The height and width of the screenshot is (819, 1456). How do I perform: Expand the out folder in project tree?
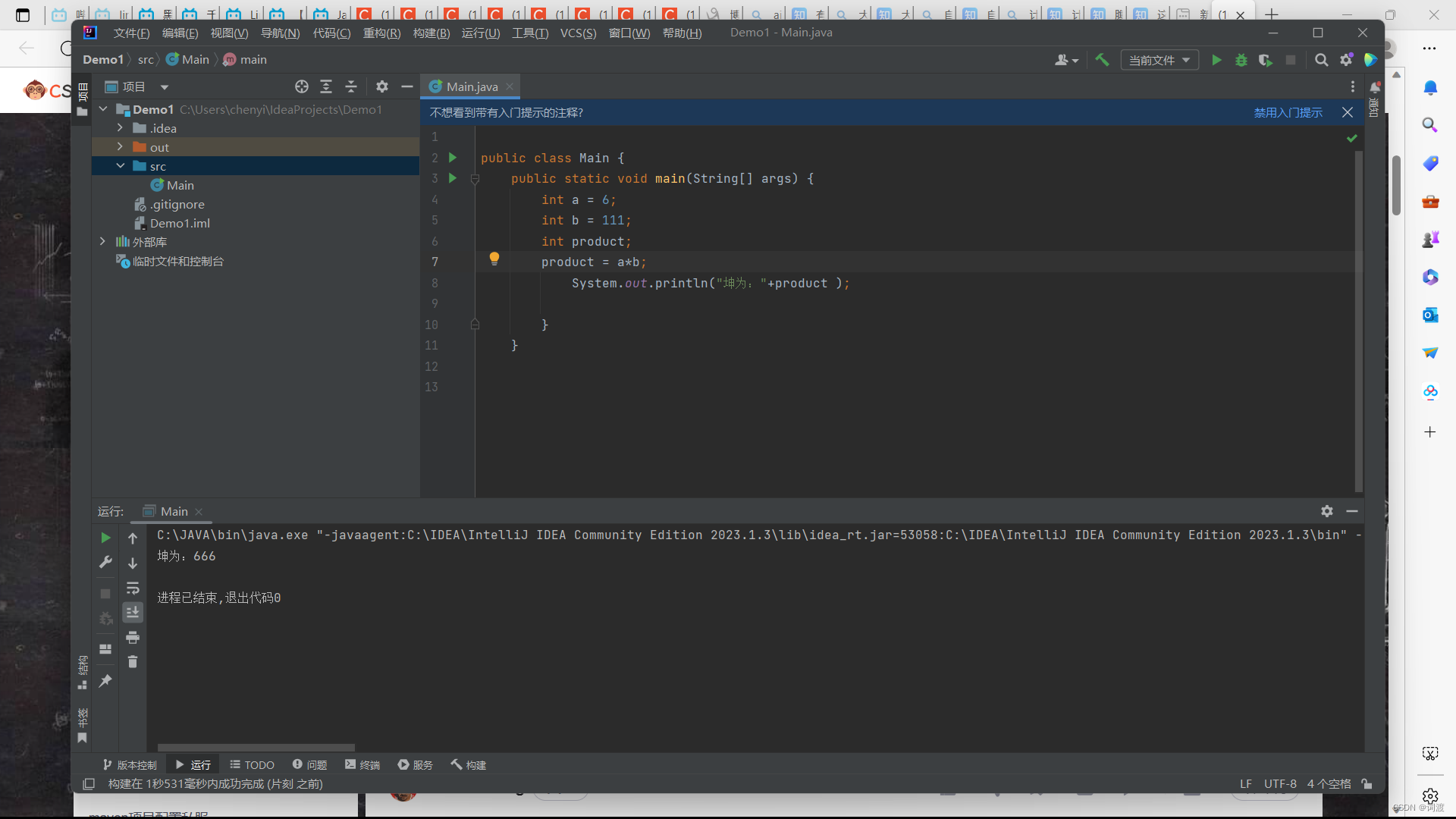click(x=120, y=146)
